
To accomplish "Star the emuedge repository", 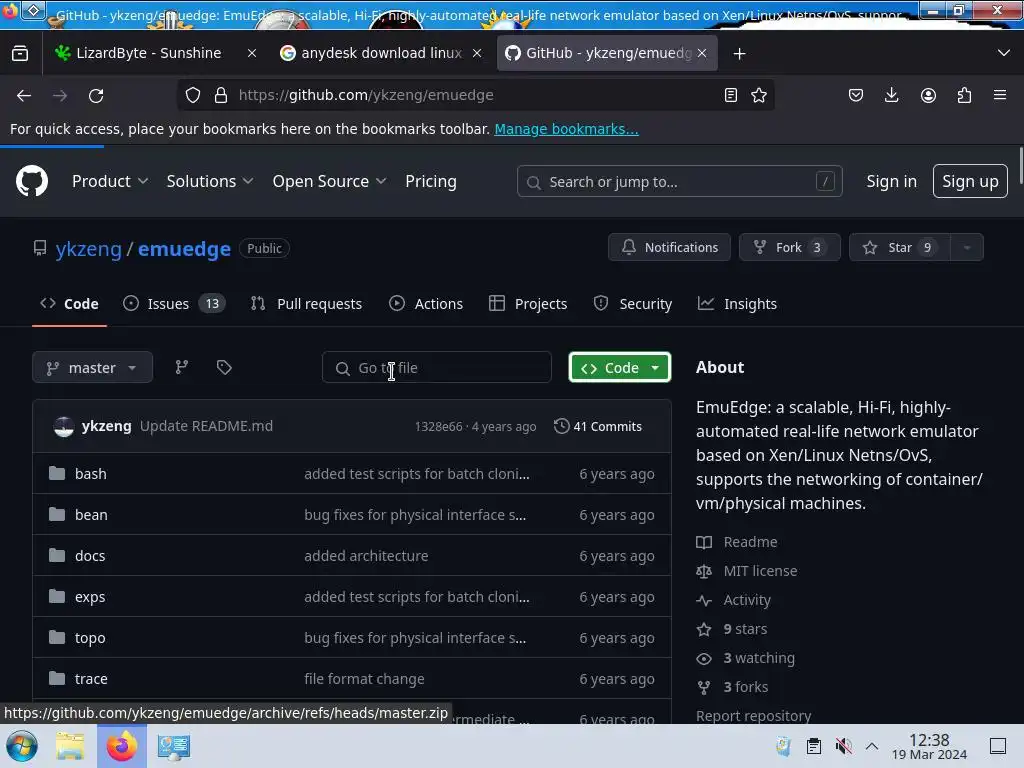I will [x=899, y=248].
